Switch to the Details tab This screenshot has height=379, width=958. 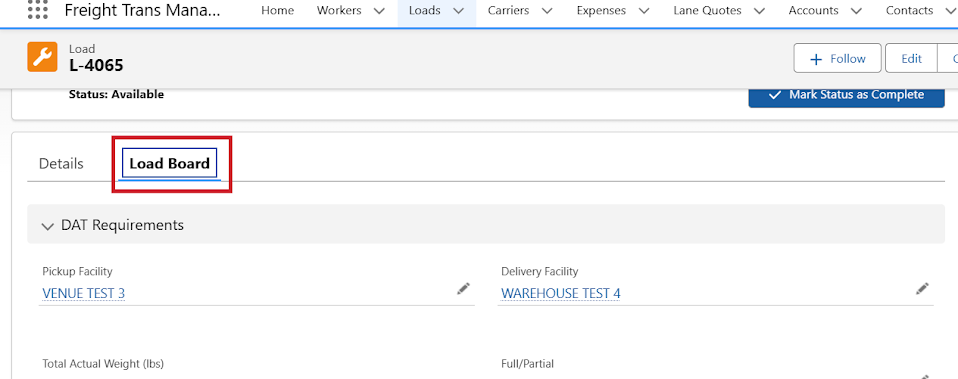click(x=61, y=164)
